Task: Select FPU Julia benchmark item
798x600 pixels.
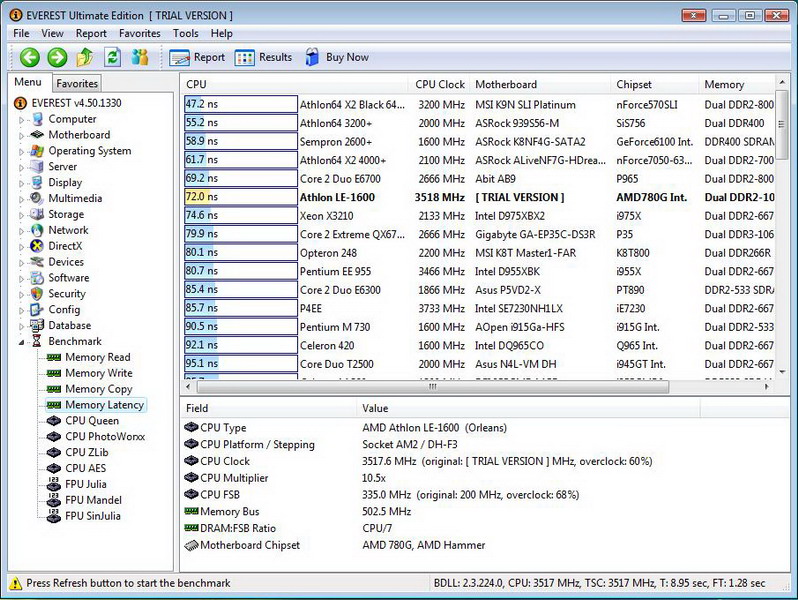Action: pos(85,484)
